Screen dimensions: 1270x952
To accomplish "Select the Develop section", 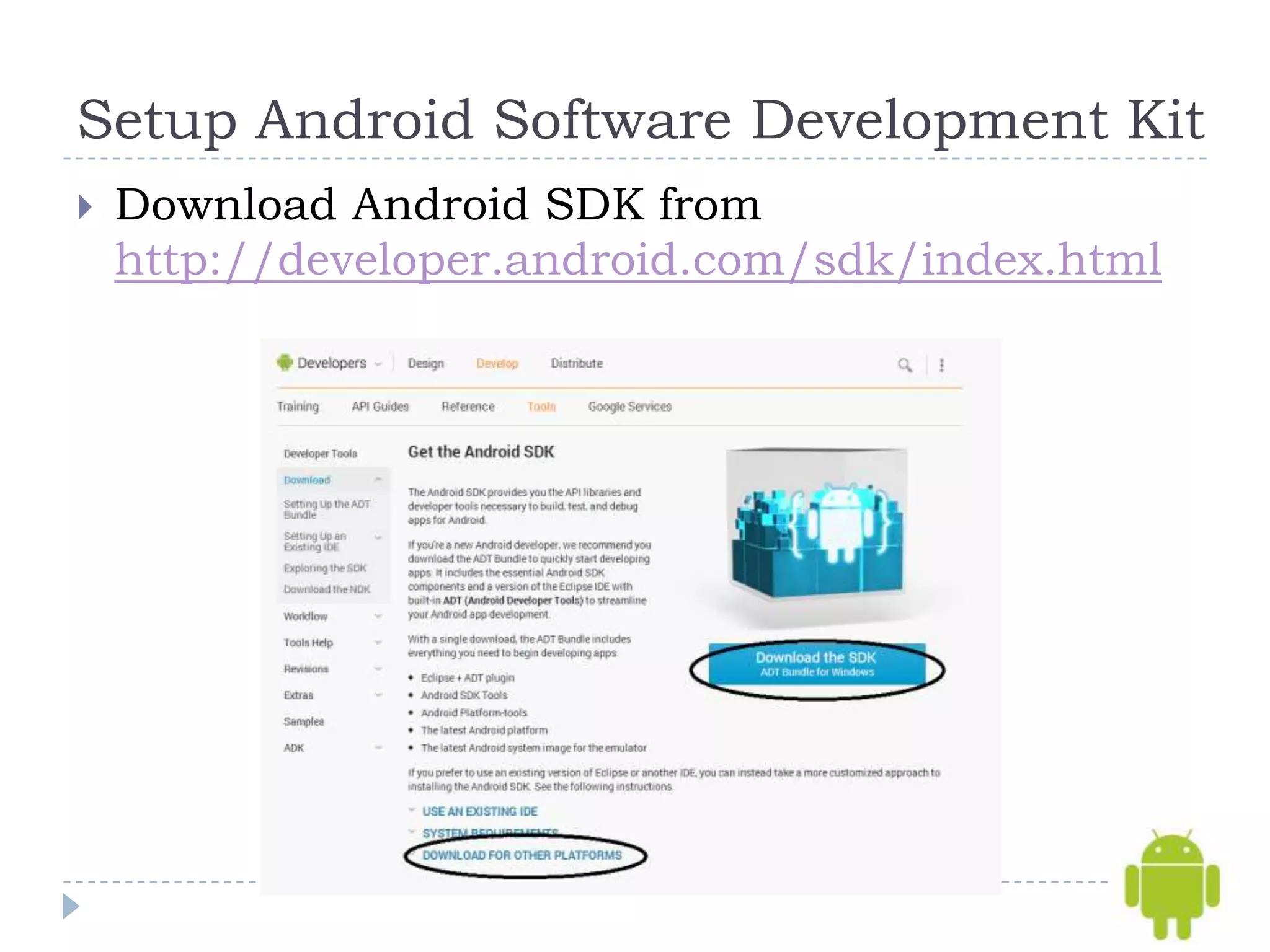I will (x=497, y=363).
